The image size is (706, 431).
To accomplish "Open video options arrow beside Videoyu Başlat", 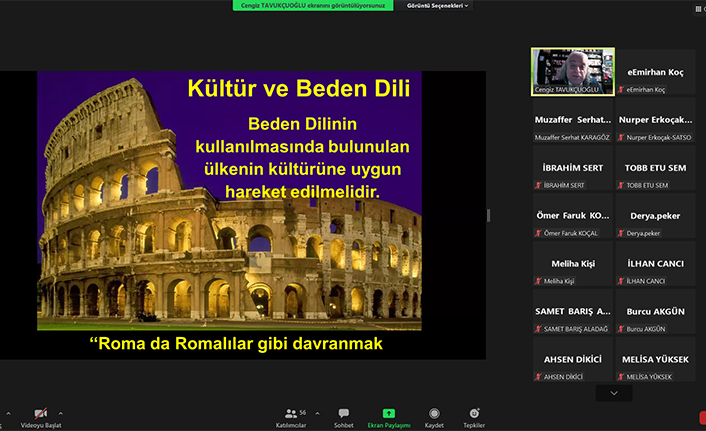I will click(x=60, y=412).
